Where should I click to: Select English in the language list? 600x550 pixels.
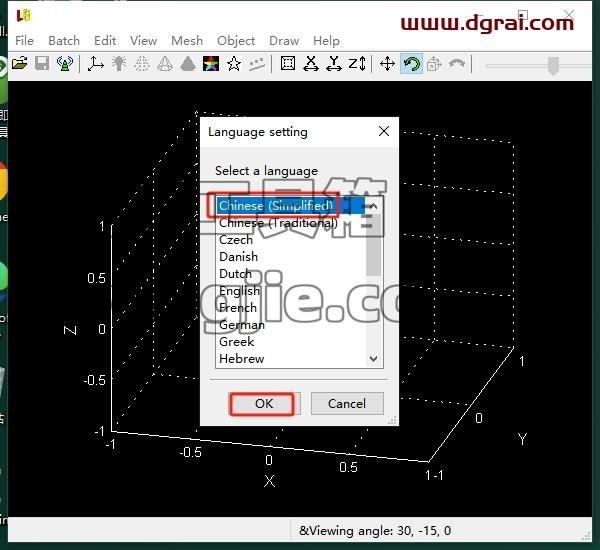click(290, 291)
